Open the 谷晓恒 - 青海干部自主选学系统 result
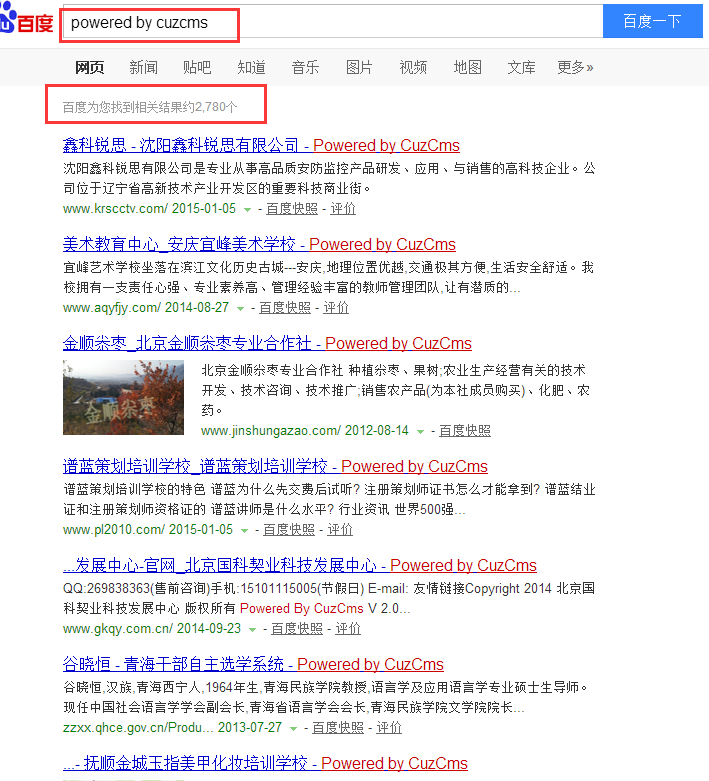Screen dimensions: 709x781 253,665
